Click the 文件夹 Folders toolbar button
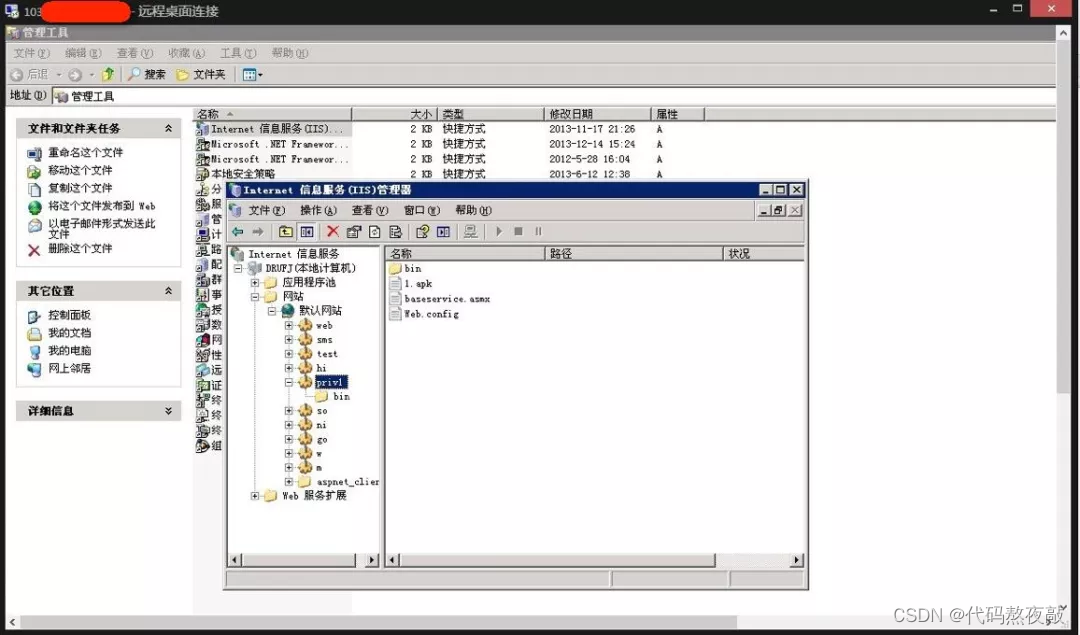This screenshot has height=635, width=1080. click(x=200, y=74)
